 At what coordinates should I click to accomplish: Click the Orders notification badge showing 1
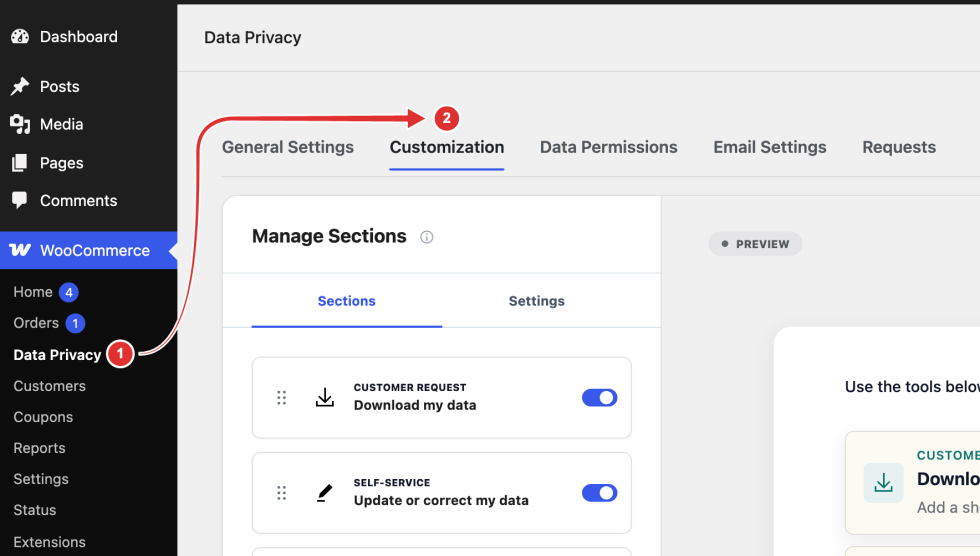[x=75, y=323]
